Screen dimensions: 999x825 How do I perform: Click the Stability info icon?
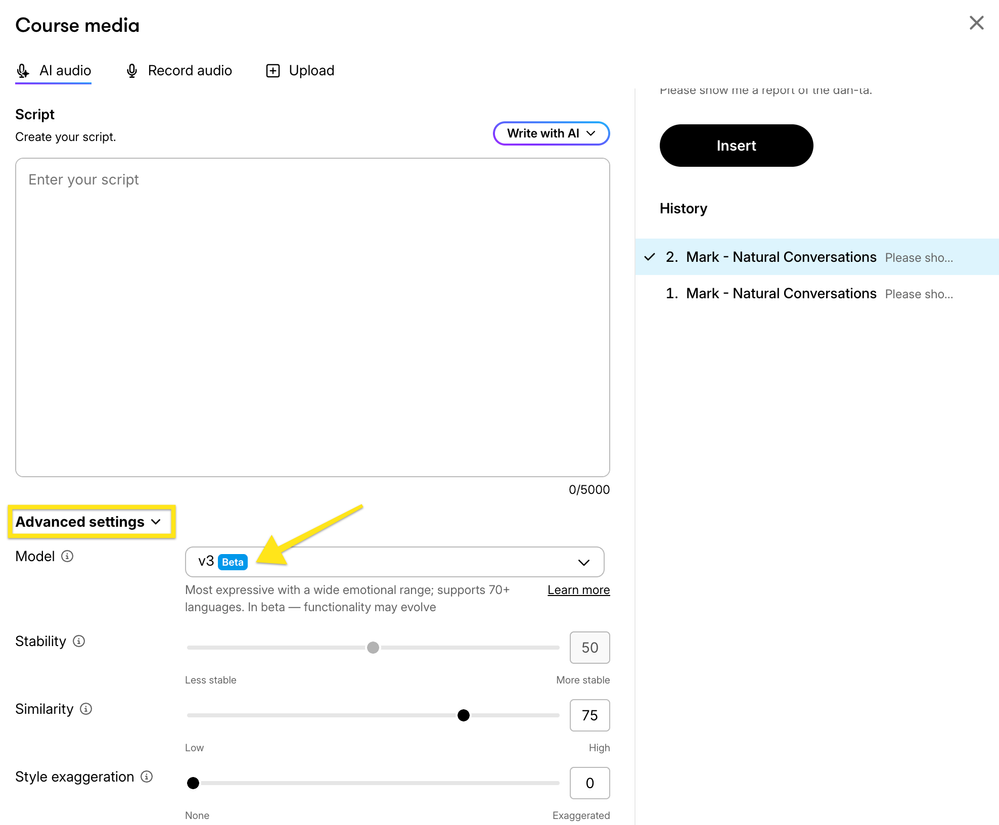coord(79,642)
